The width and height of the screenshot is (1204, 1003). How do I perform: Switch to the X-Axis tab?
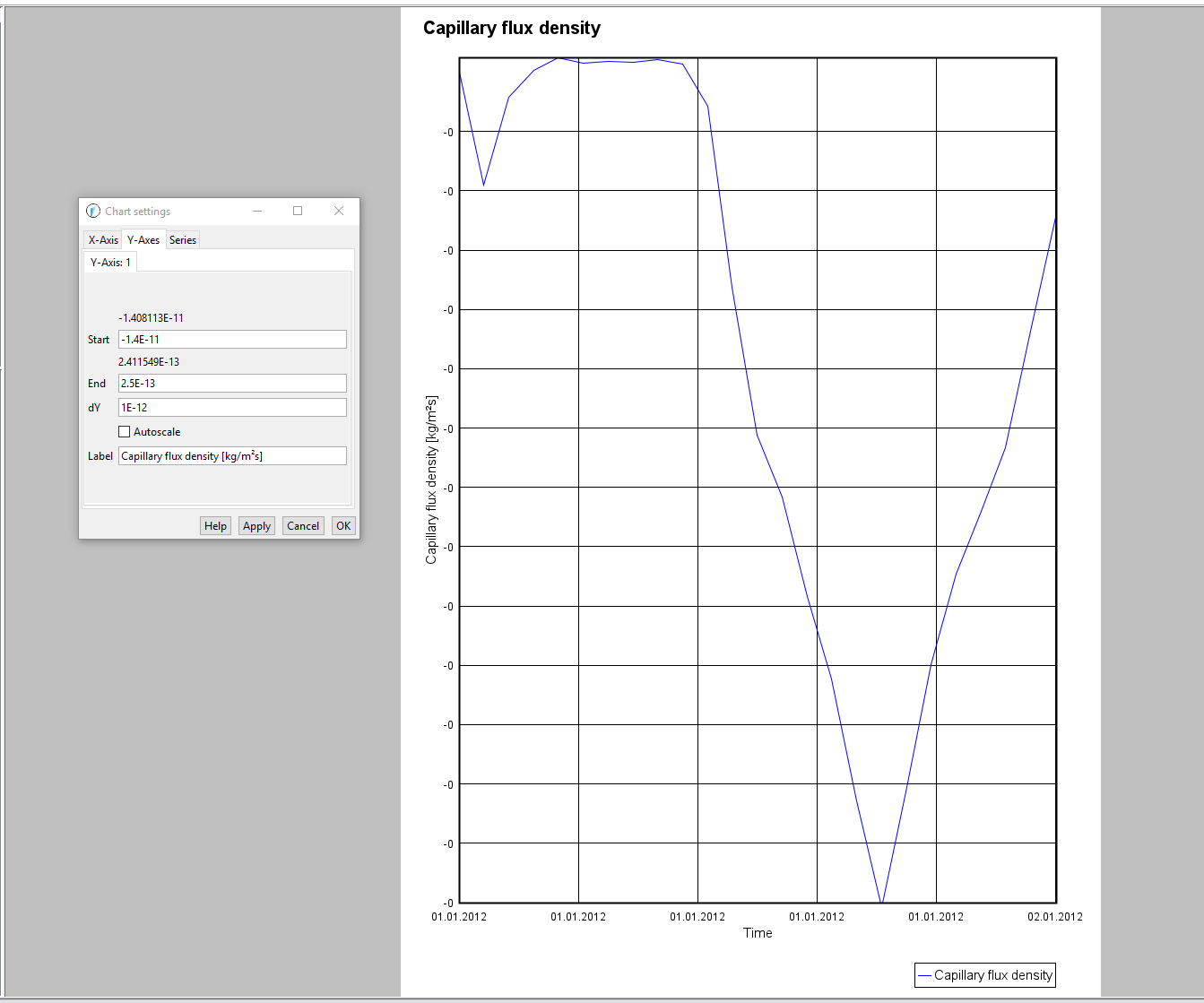click(x=103, y=240)
